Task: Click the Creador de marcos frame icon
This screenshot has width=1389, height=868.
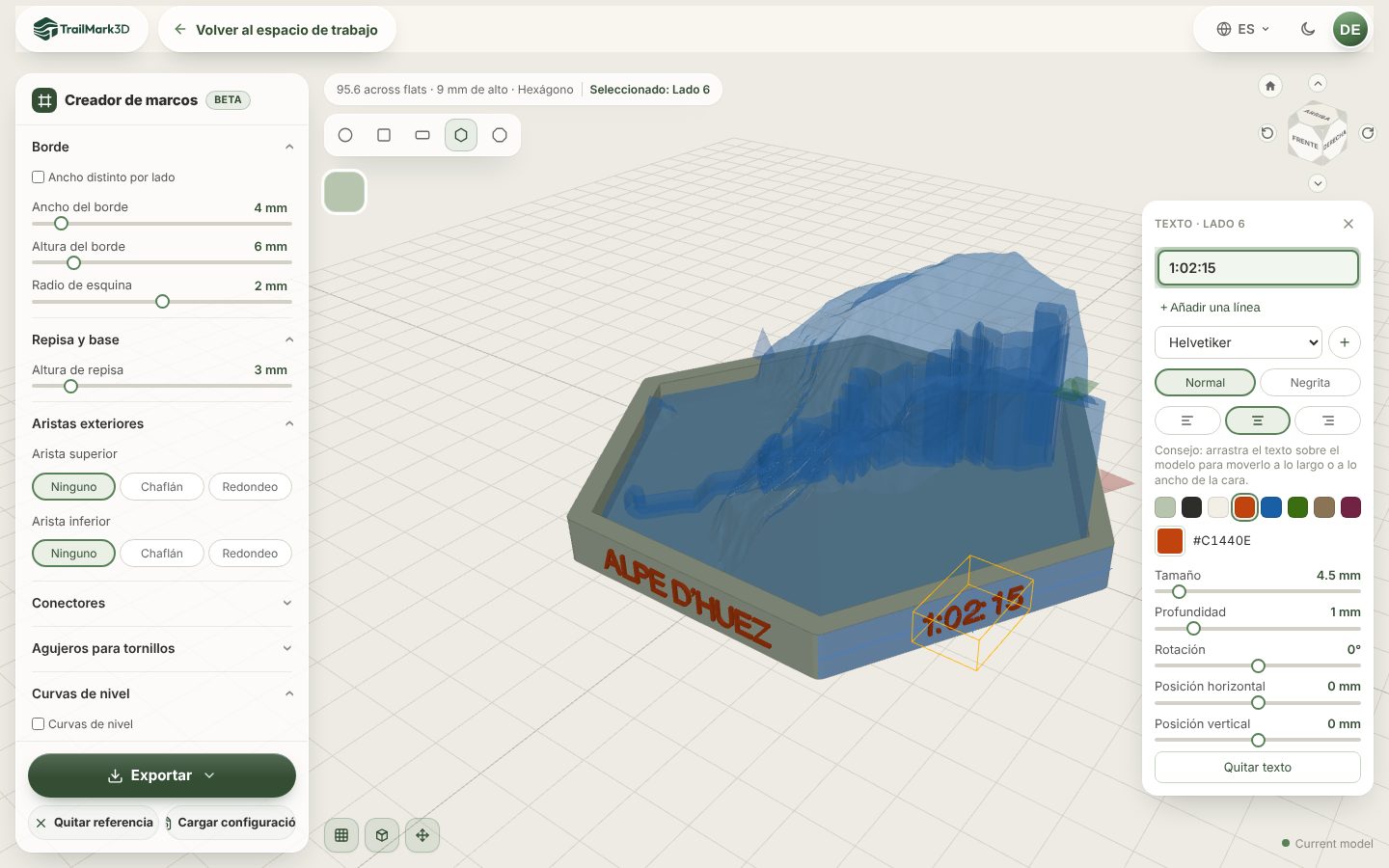Action: point(44,100)
